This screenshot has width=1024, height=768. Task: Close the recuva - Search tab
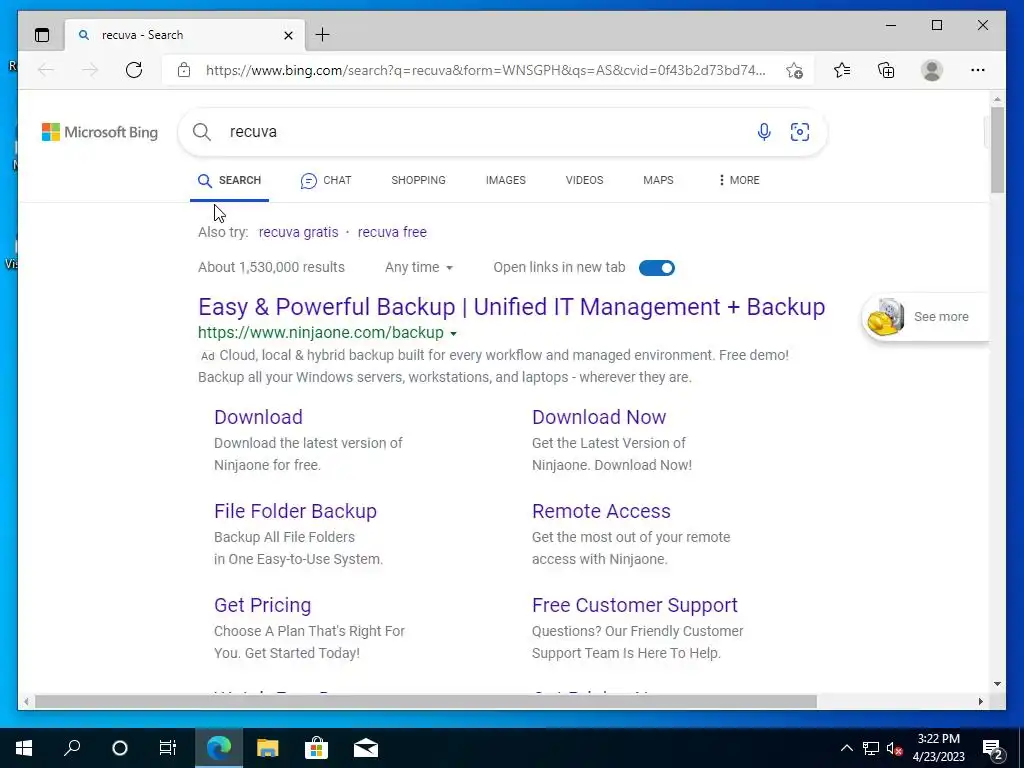point(288,35)
